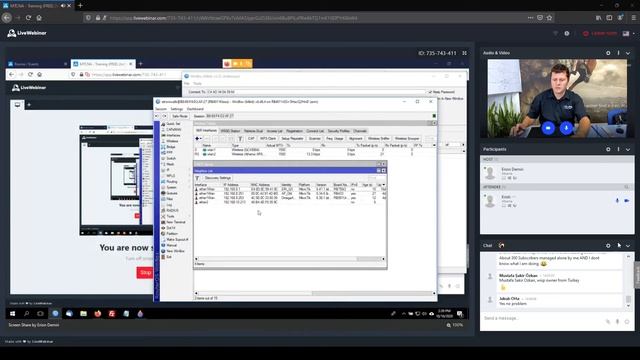
Task: Click the WPS Client button
Action: [x=268, y=139]
